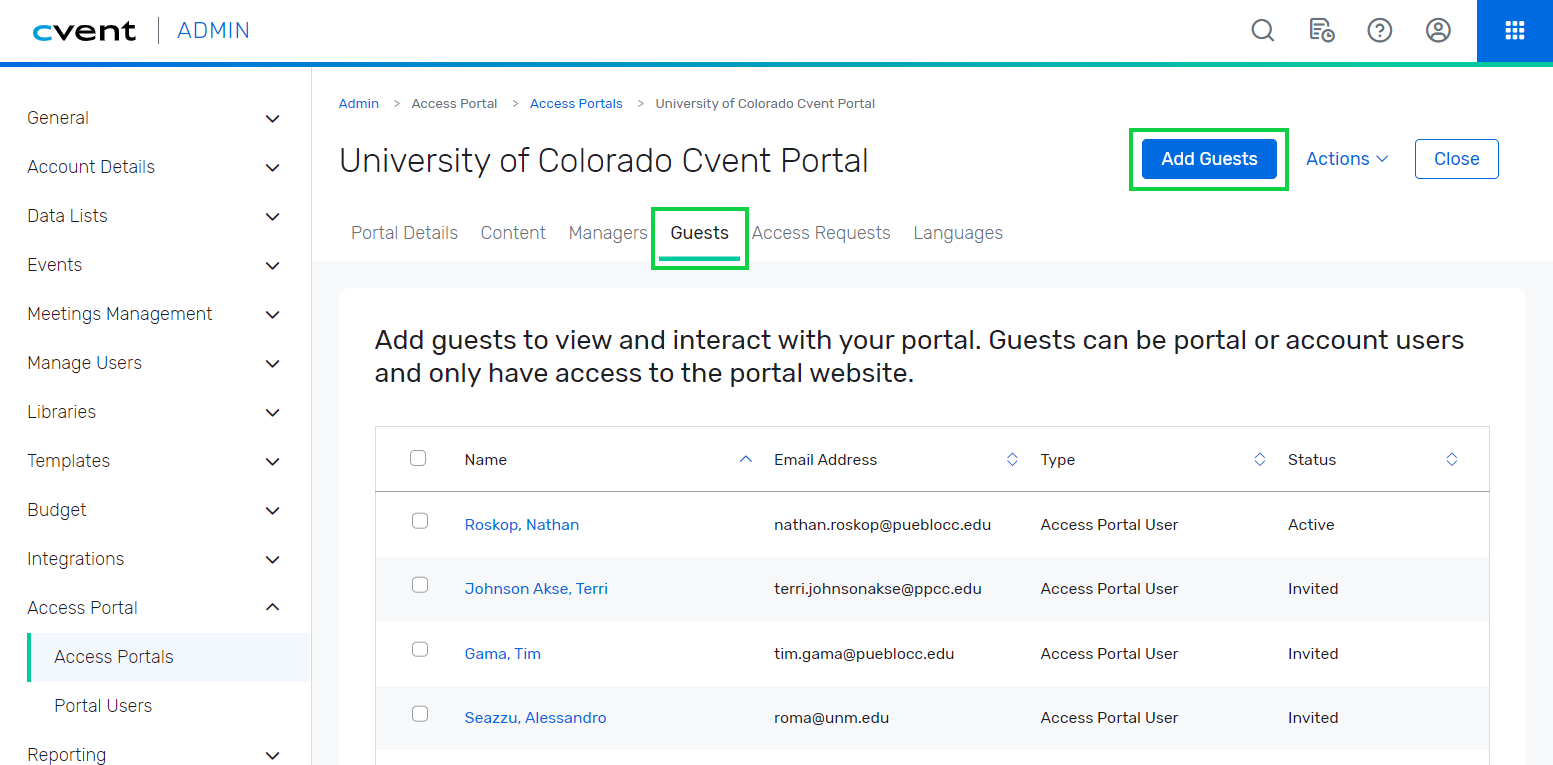1553x765 pixels.
Task: Click the Active status cell
Action: pyautogui.click(x=1311, y=524)
